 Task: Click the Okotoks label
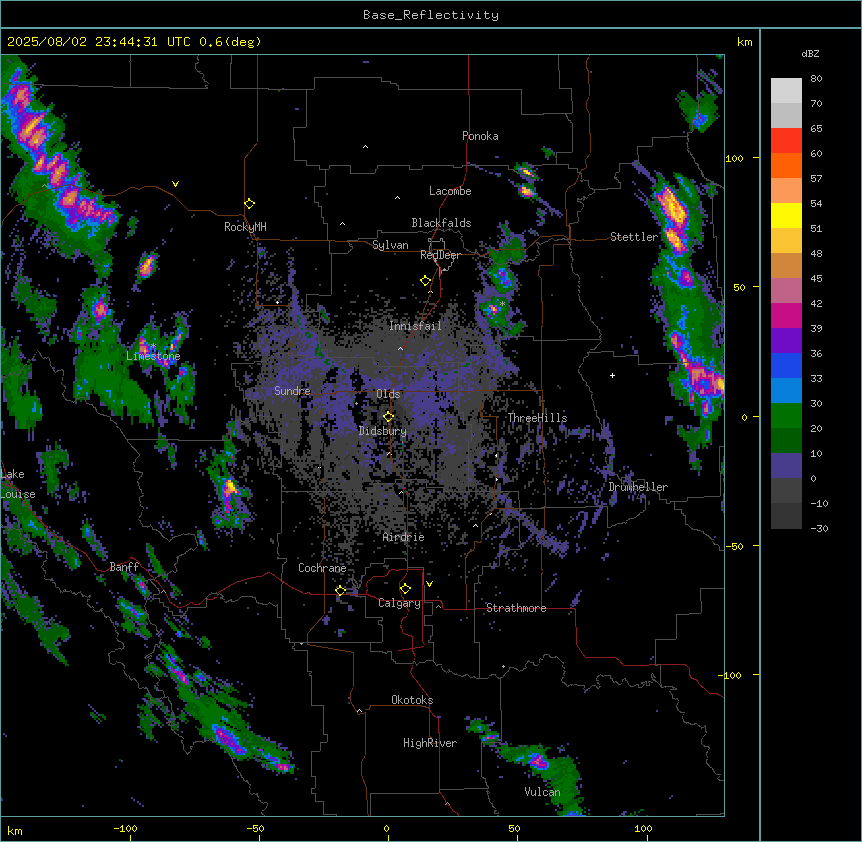[412, 700]
